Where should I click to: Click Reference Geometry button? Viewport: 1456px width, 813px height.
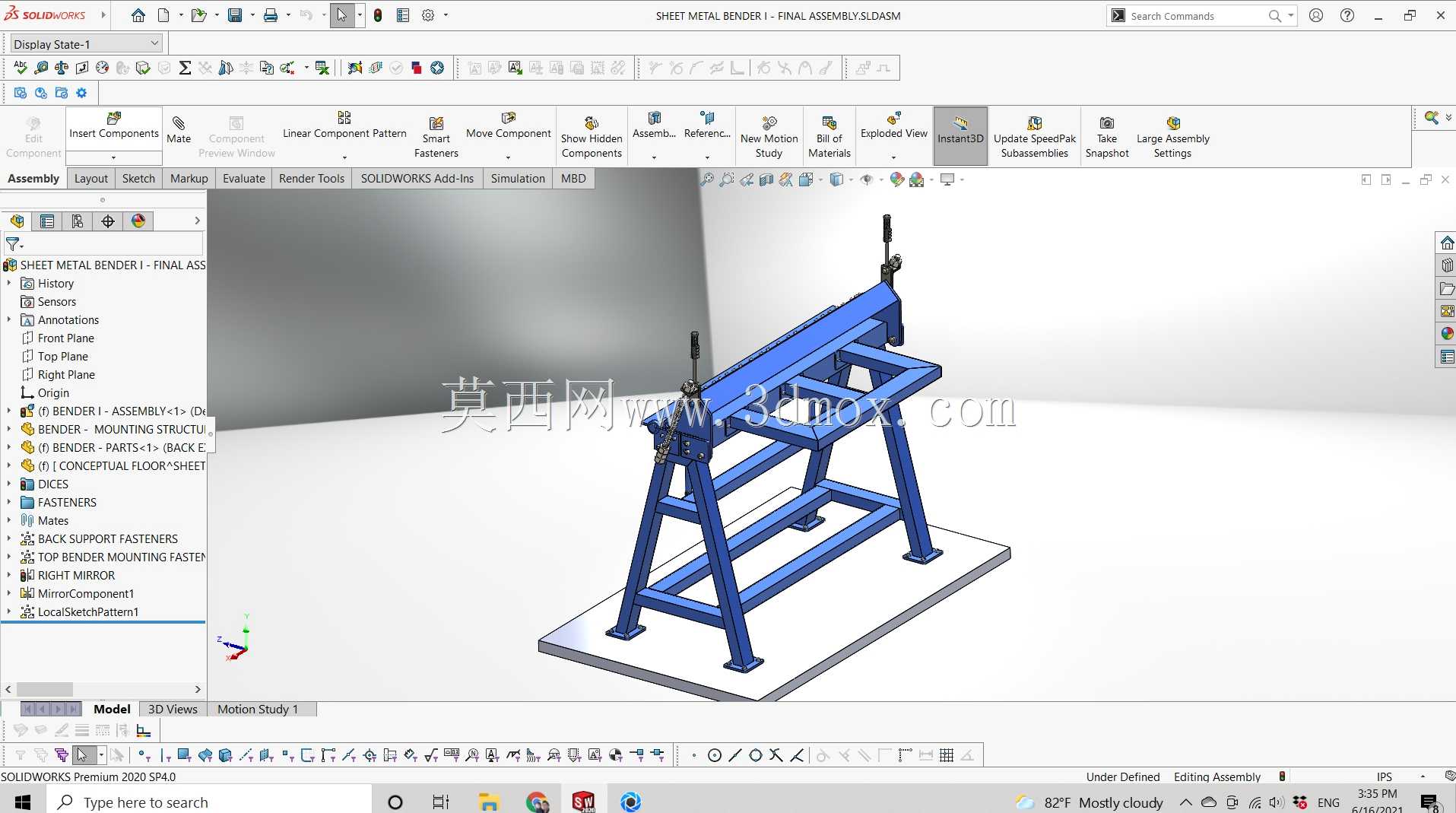707,126
